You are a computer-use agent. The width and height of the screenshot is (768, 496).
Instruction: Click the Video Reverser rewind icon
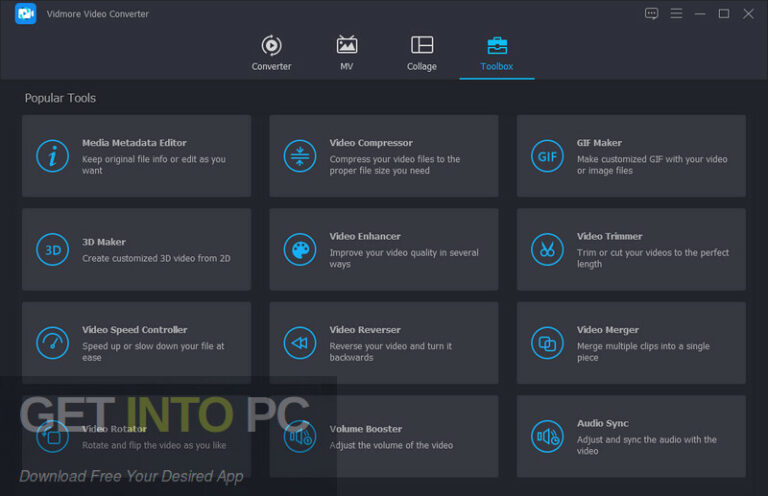coord(300,343)
